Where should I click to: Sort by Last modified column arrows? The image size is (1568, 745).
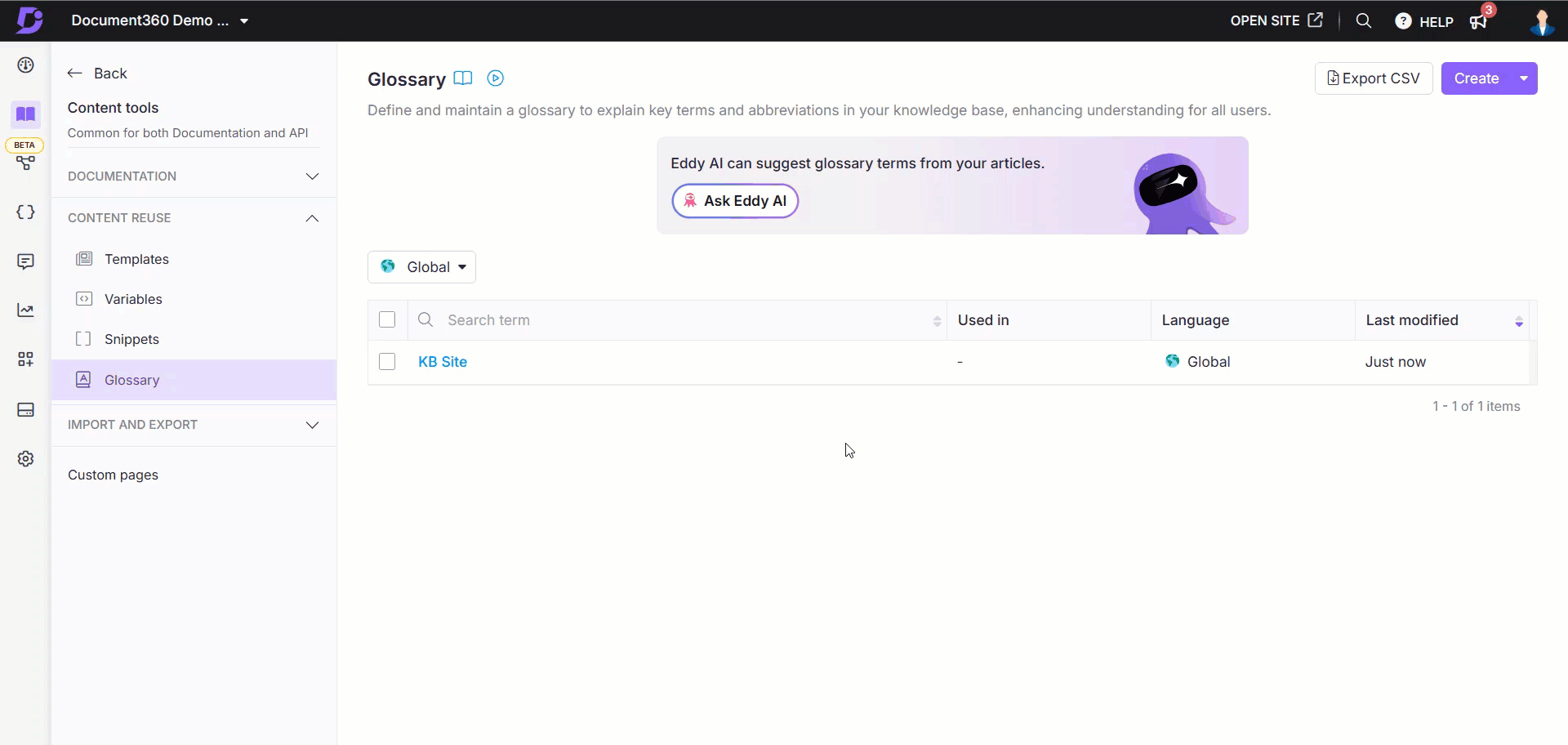coord(1519,321)
